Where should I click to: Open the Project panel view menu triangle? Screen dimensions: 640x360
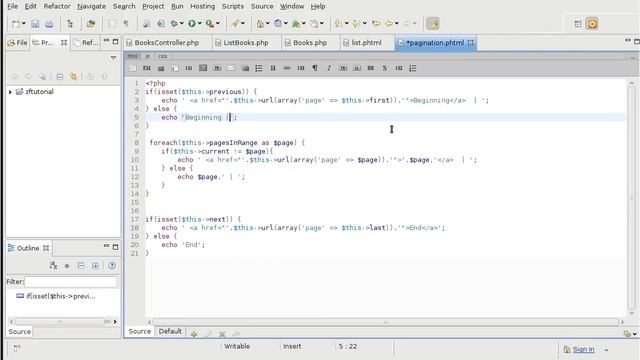tap(113, 58)
